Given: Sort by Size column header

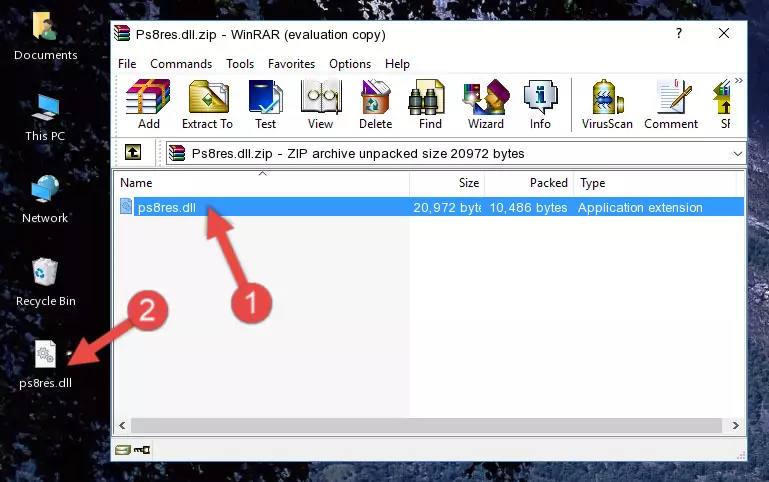Looking at the screenshot, I should (447, 183).
